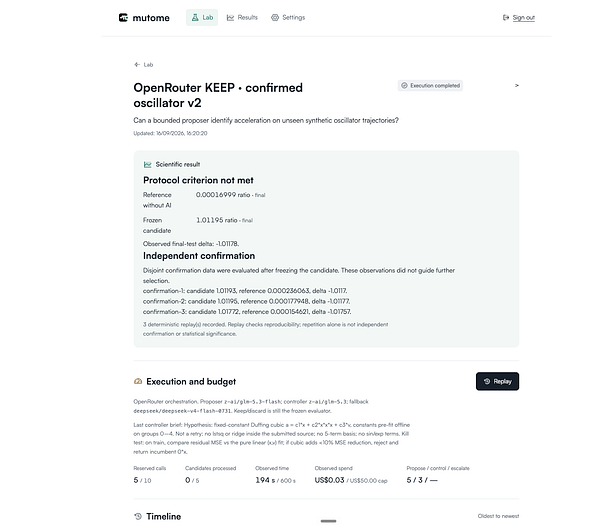
Task: Click the Execution completed status badge
Action: click(x=430, y=85)
